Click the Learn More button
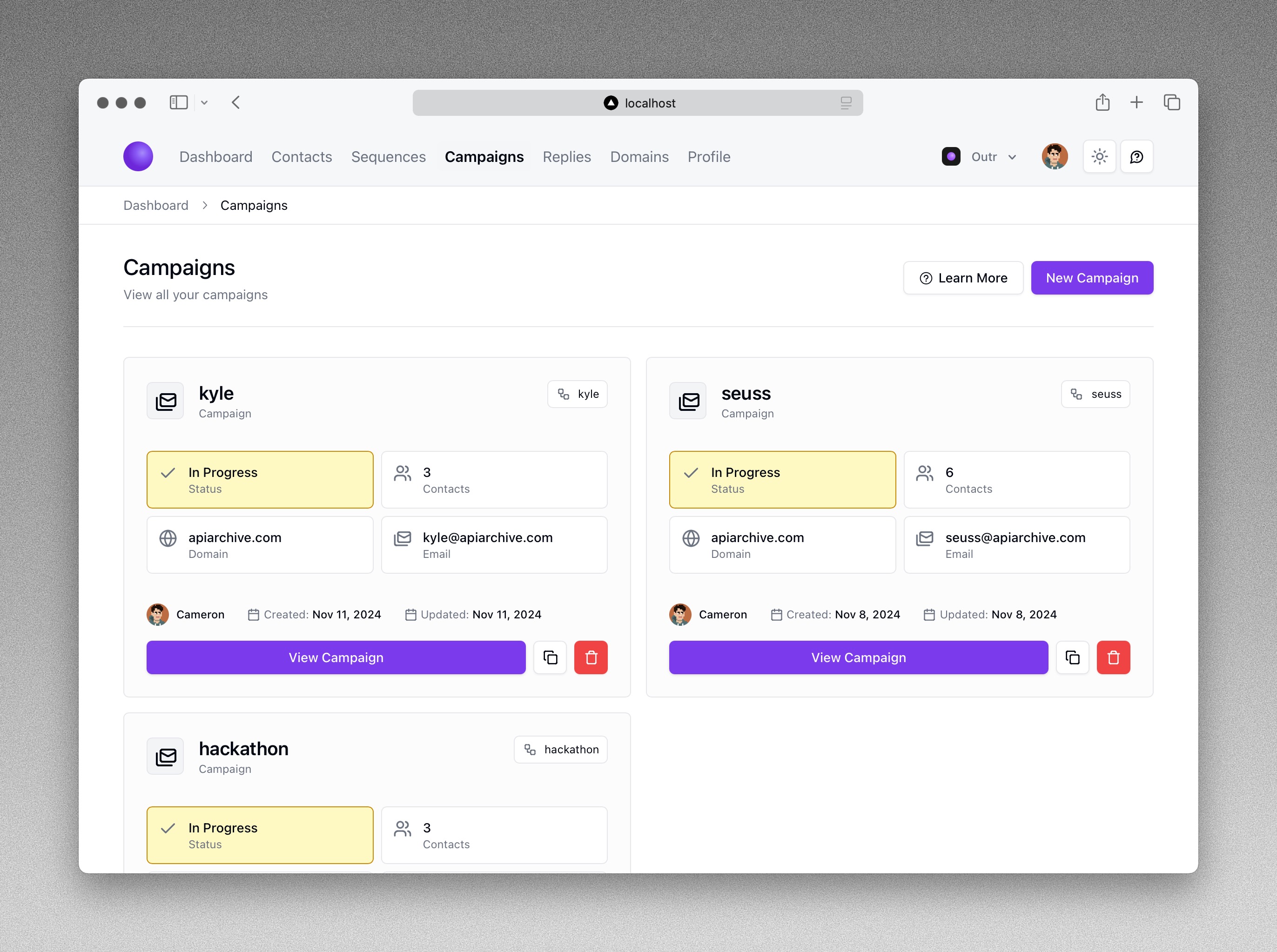Screen dimensions: 1277x952 (x=963, y=278)
